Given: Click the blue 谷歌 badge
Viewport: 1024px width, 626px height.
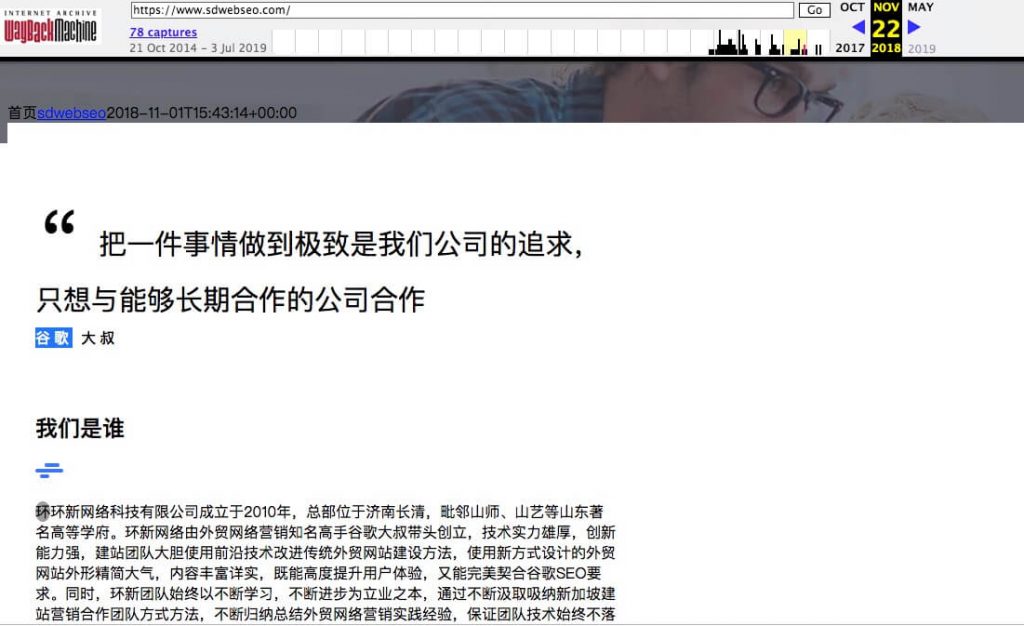Looking at the screenshot, I should click(x=54, y=337).
